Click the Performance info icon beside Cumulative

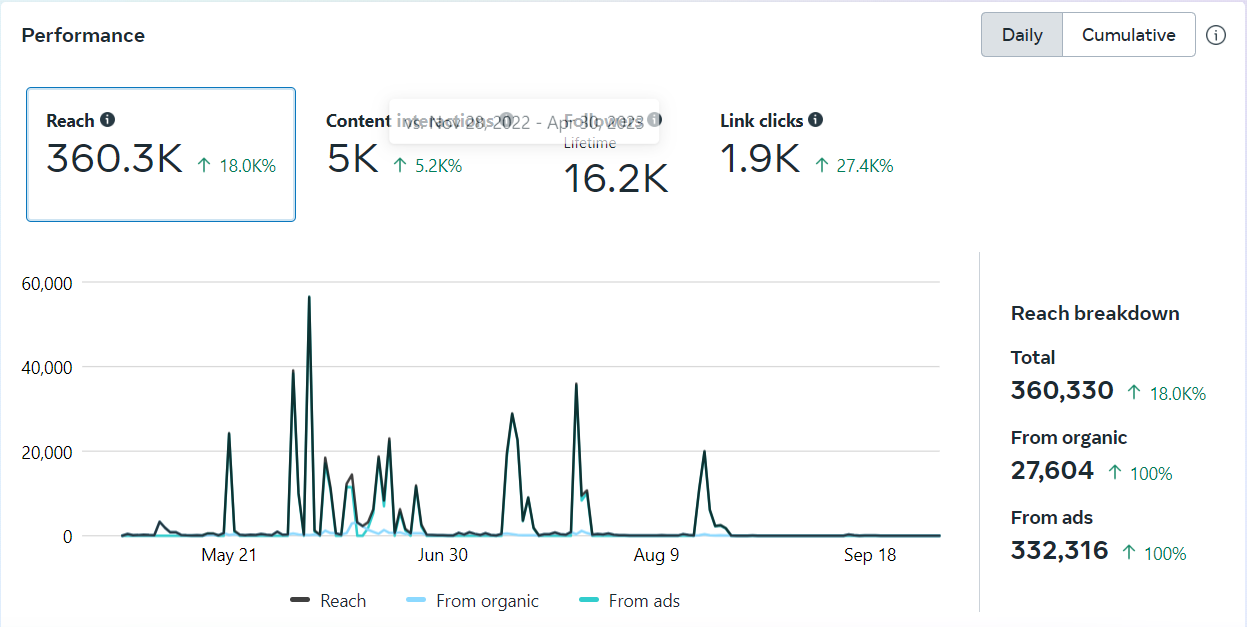coord(1215,35)
